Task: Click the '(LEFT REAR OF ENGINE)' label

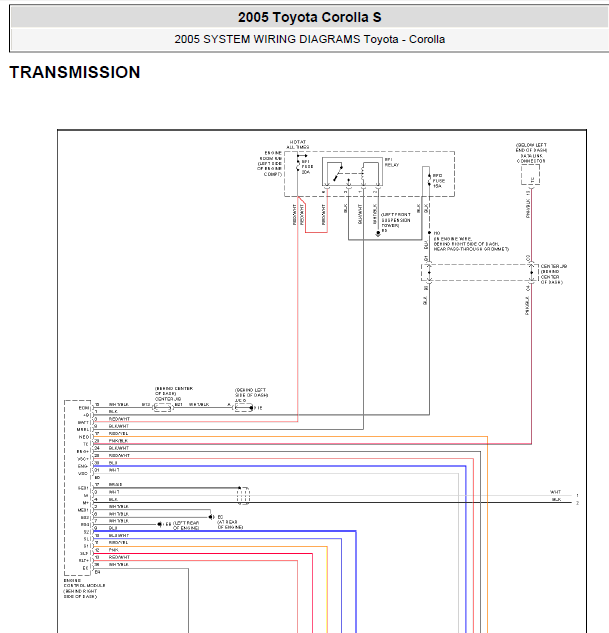Action: click(x=186, y=525)
